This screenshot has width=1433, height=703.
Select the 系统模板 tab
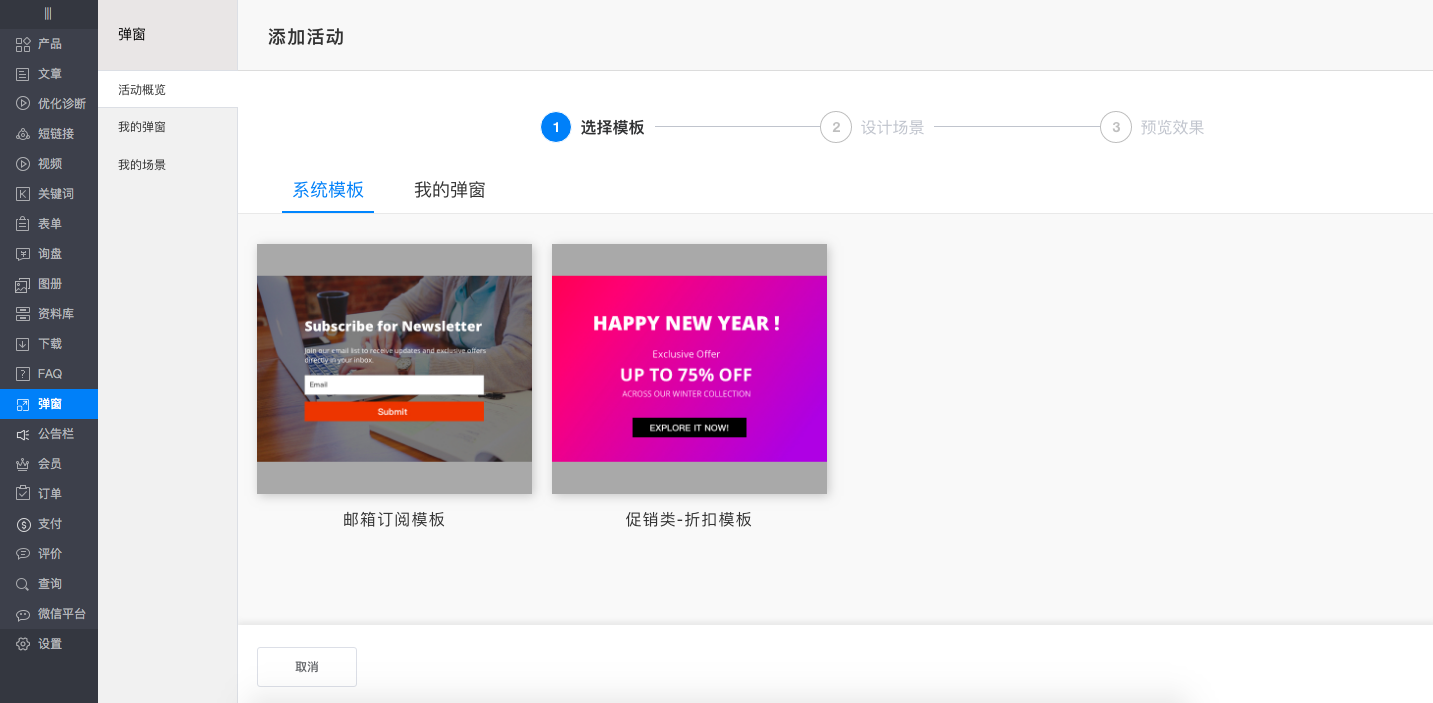(327, 190)
